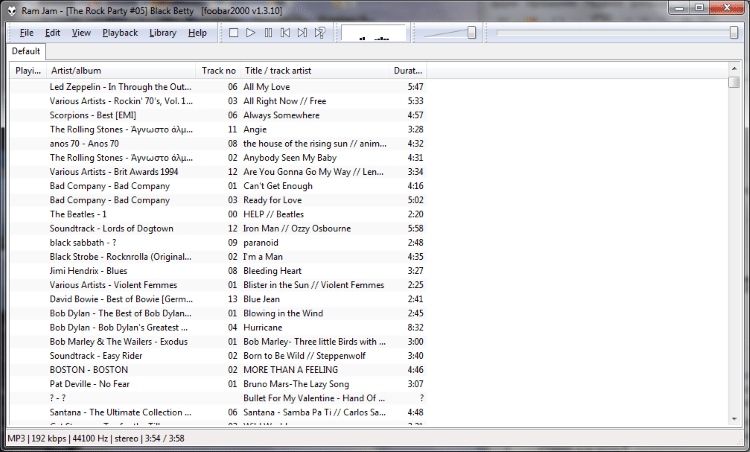
Task: Open the View menu
Action: [x=81, y=33]
